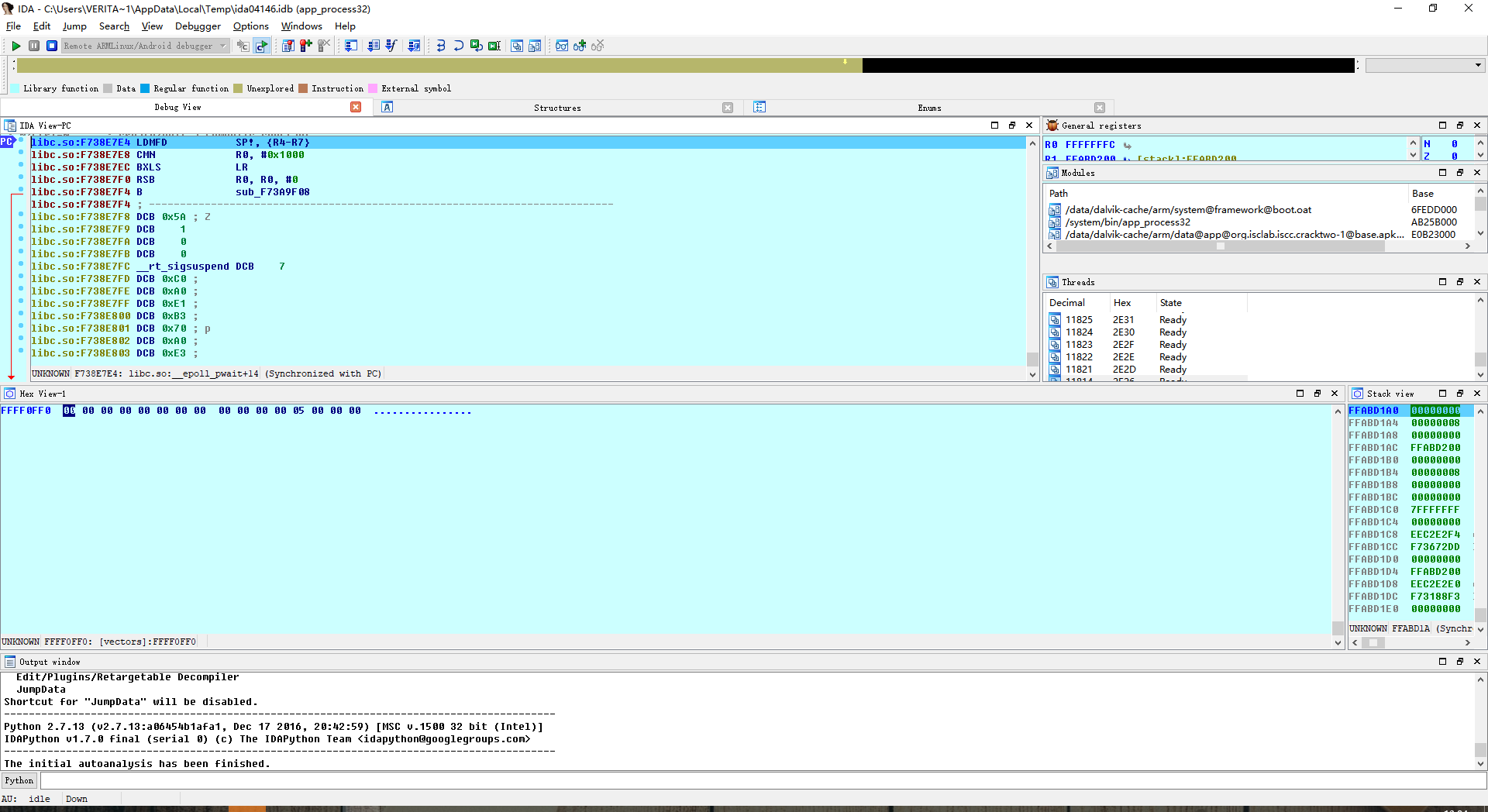The width and height of the screenshot is (1488, 812).
Task: Pause the debugged process
Action: pyautogui.click(x=34, y=46)
